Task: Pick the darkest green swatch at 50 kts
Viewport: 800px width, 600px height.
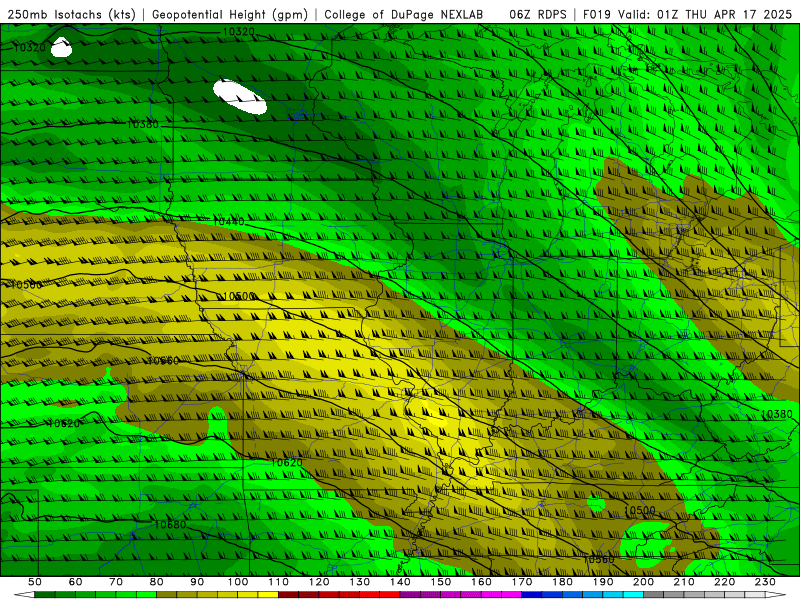Action: pyautogui.click(x=44, y=595)
